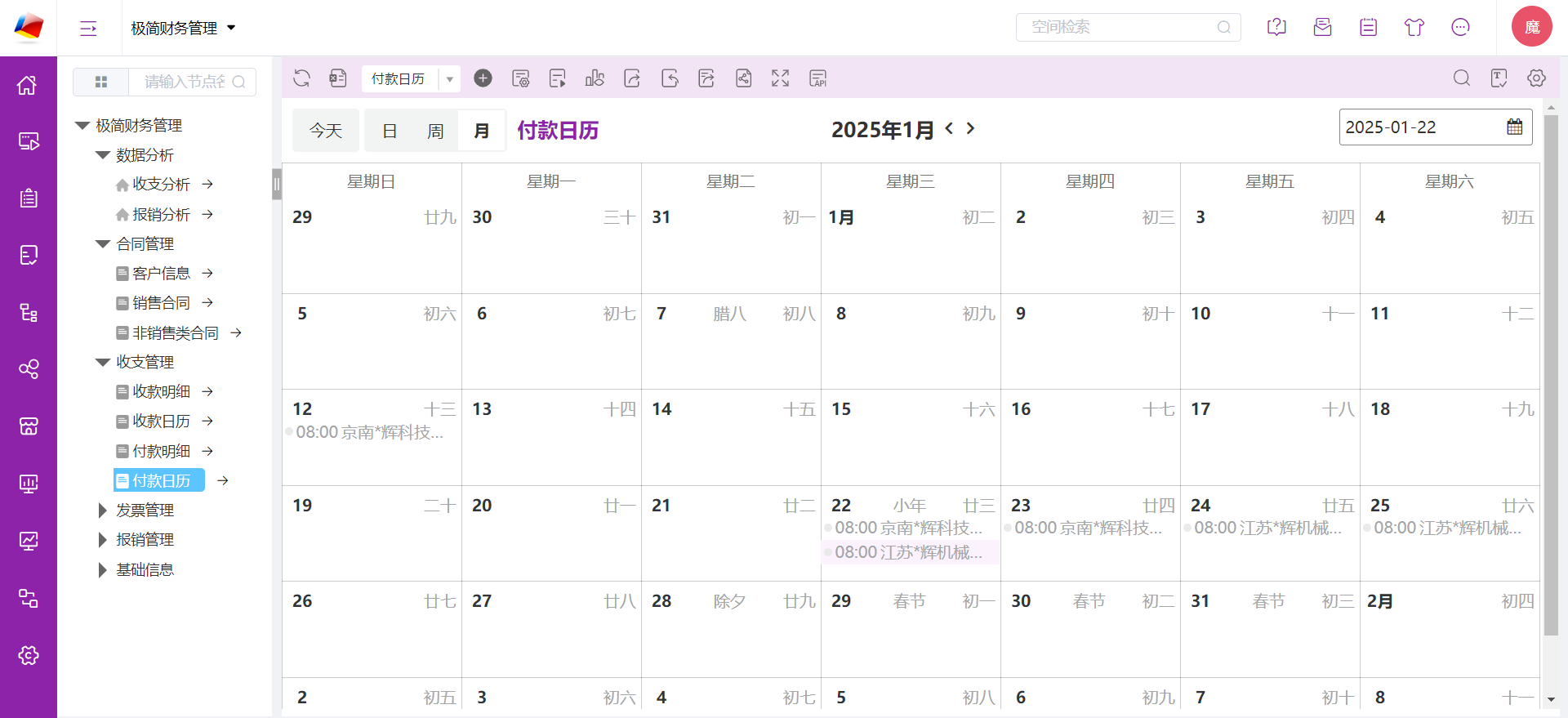Screen dimensions: 1568x718
Task: Collapse the 合同管理 tree group
Action: pyautogui.click(x=102, y=244)
